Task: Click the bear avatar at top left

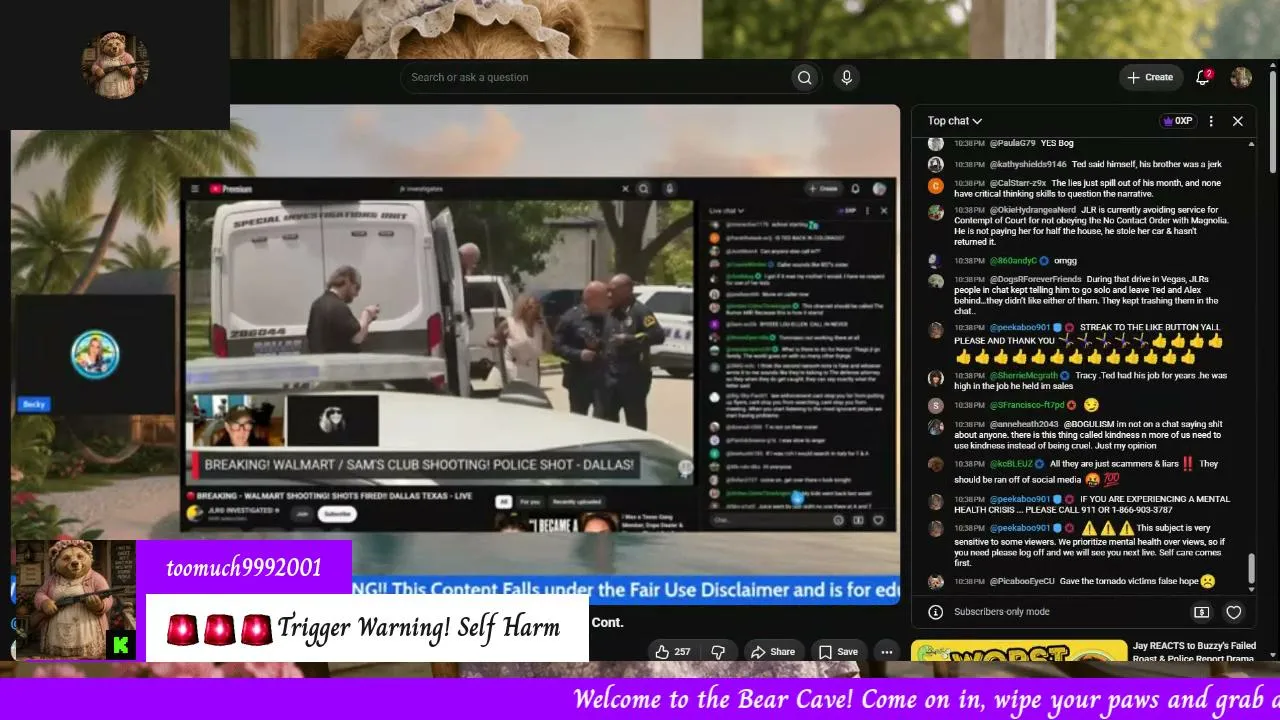Action: tap(115, 66)
